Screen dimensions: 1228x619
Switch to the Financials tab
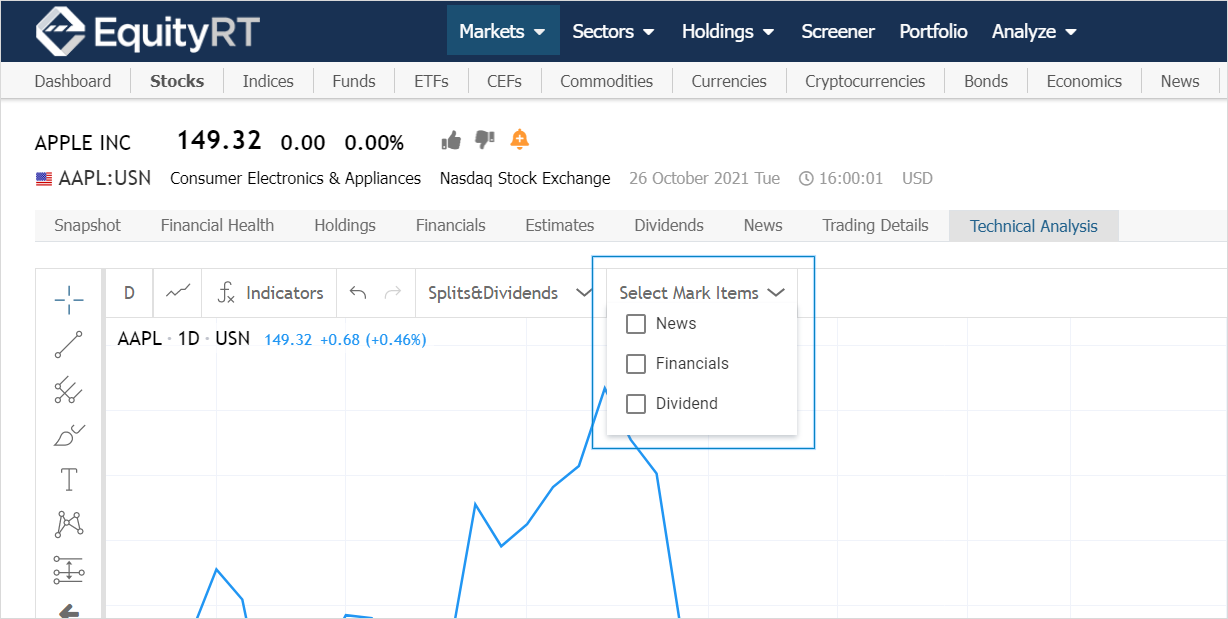[x=451, y=225]
